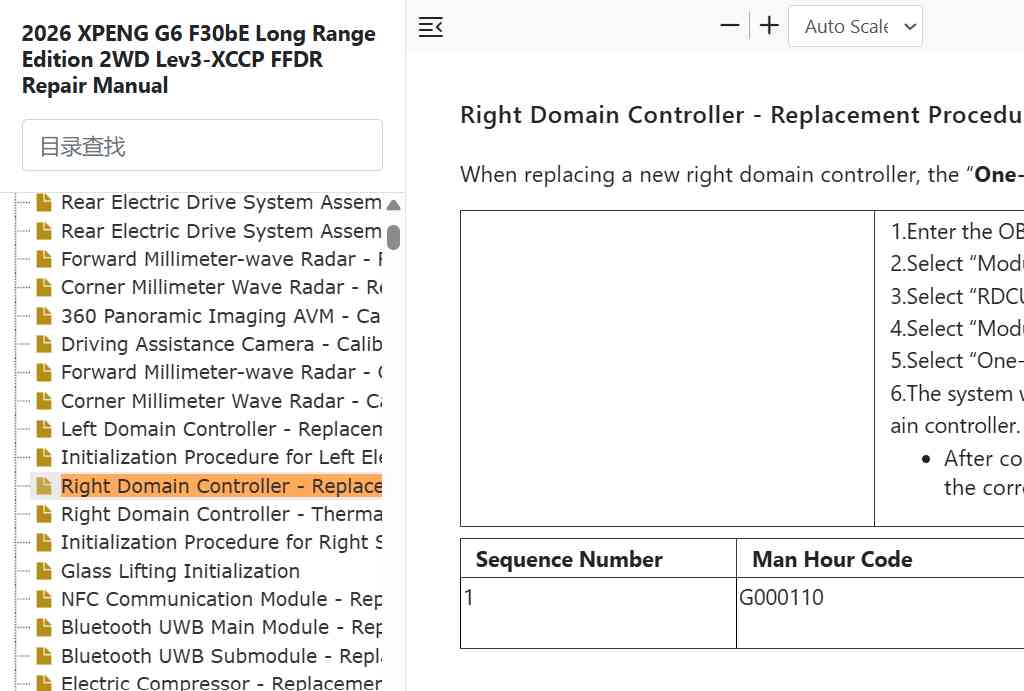
Task: Click step 1 Enter the OB text
Action: pos(957,232)
